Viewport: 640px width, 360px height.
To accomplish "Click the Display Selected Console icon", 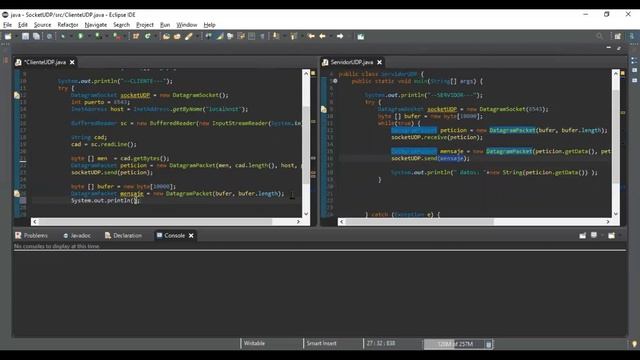I will tap(594, 236).
